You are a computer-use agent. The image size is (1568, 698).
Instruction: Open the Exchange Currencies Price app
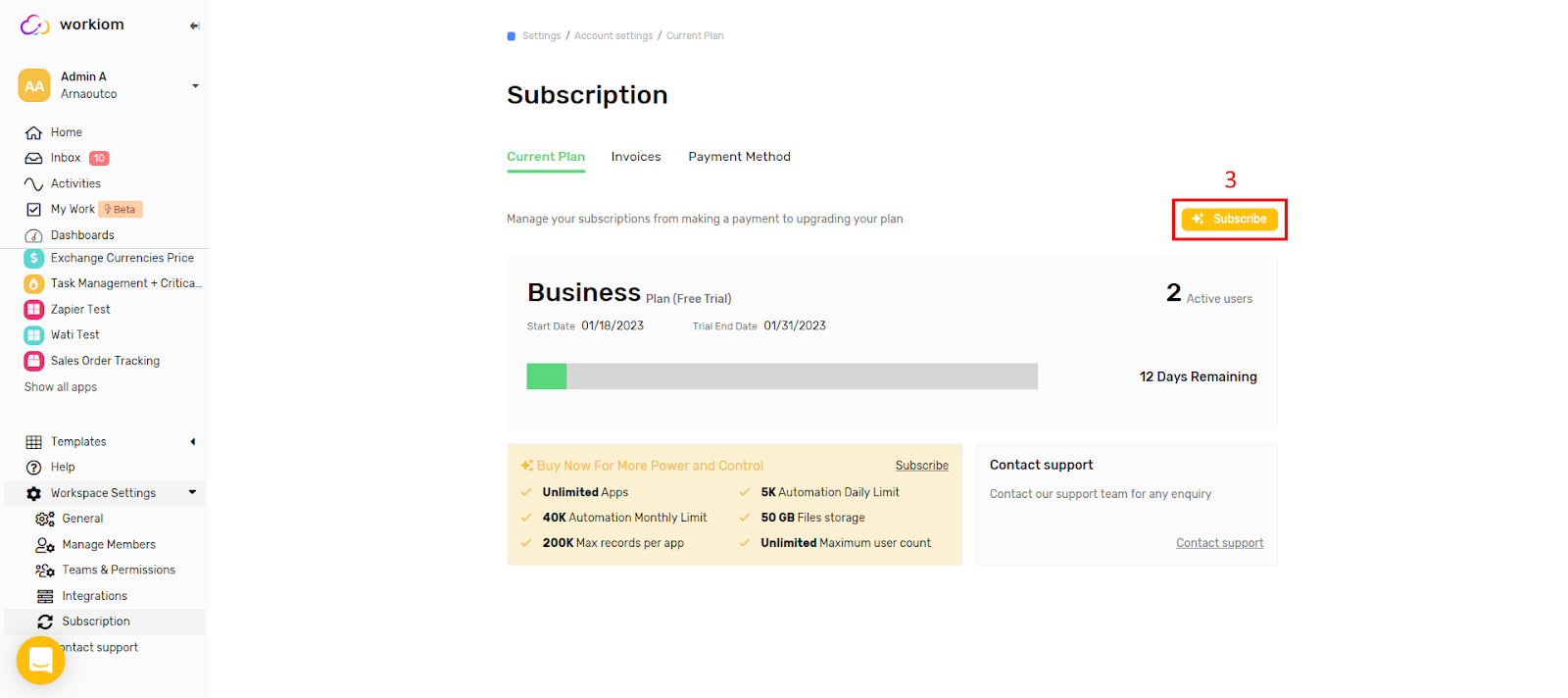click(120, 257)
